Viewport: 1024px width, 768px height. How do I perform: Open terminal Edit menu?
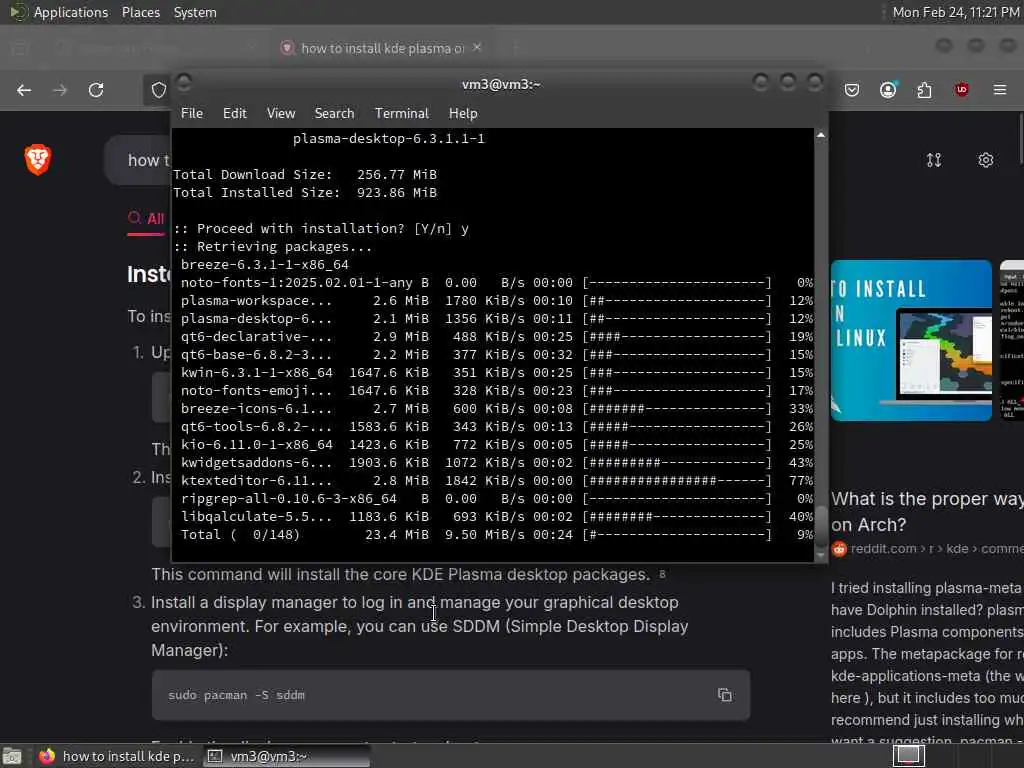pos(234,114)
